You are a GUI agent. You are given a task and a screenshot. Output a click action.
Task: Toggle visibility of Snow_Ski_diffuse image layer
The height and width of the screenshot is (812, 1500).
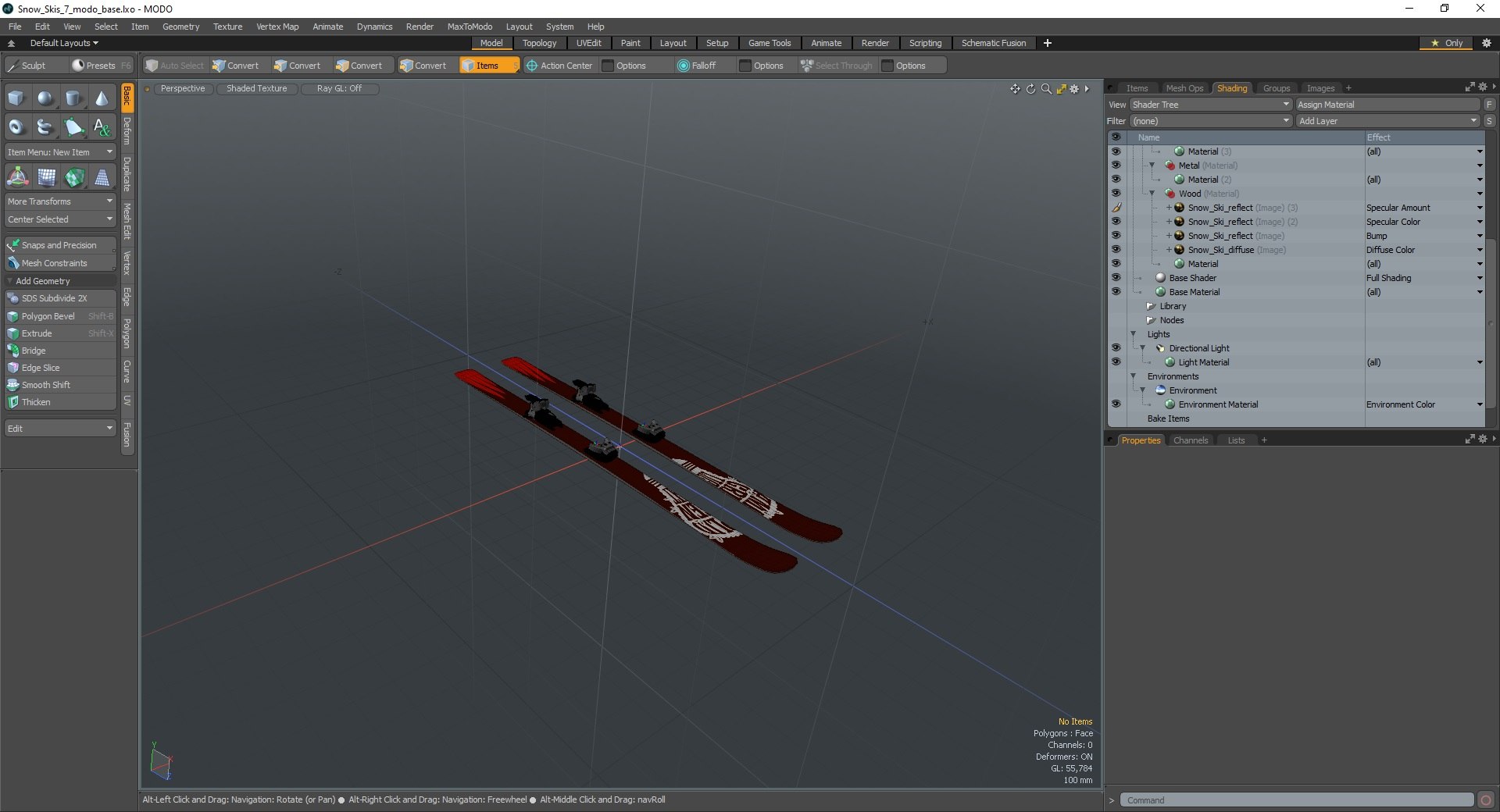pos(1116,250)
